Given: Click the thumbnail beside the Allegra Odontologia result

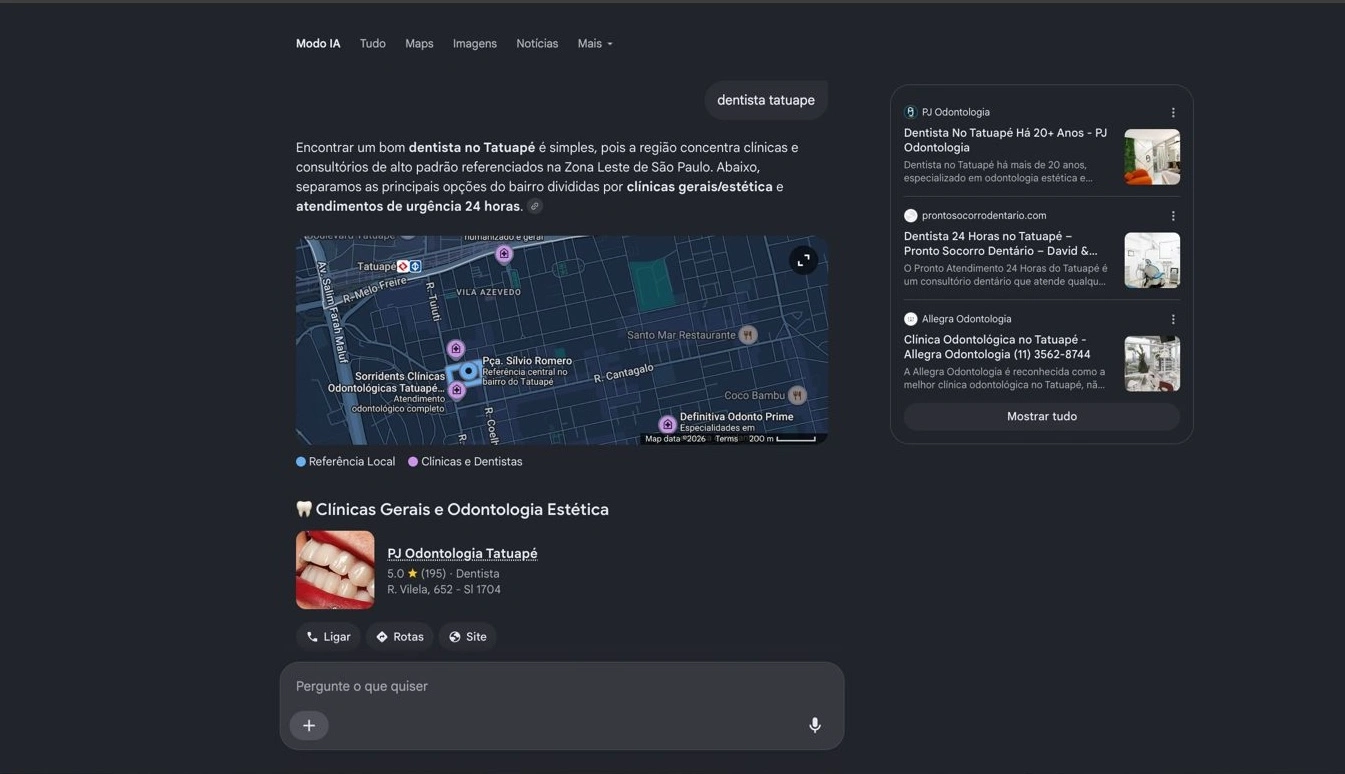Looking at the screenshot, I should click(1152, 364).
